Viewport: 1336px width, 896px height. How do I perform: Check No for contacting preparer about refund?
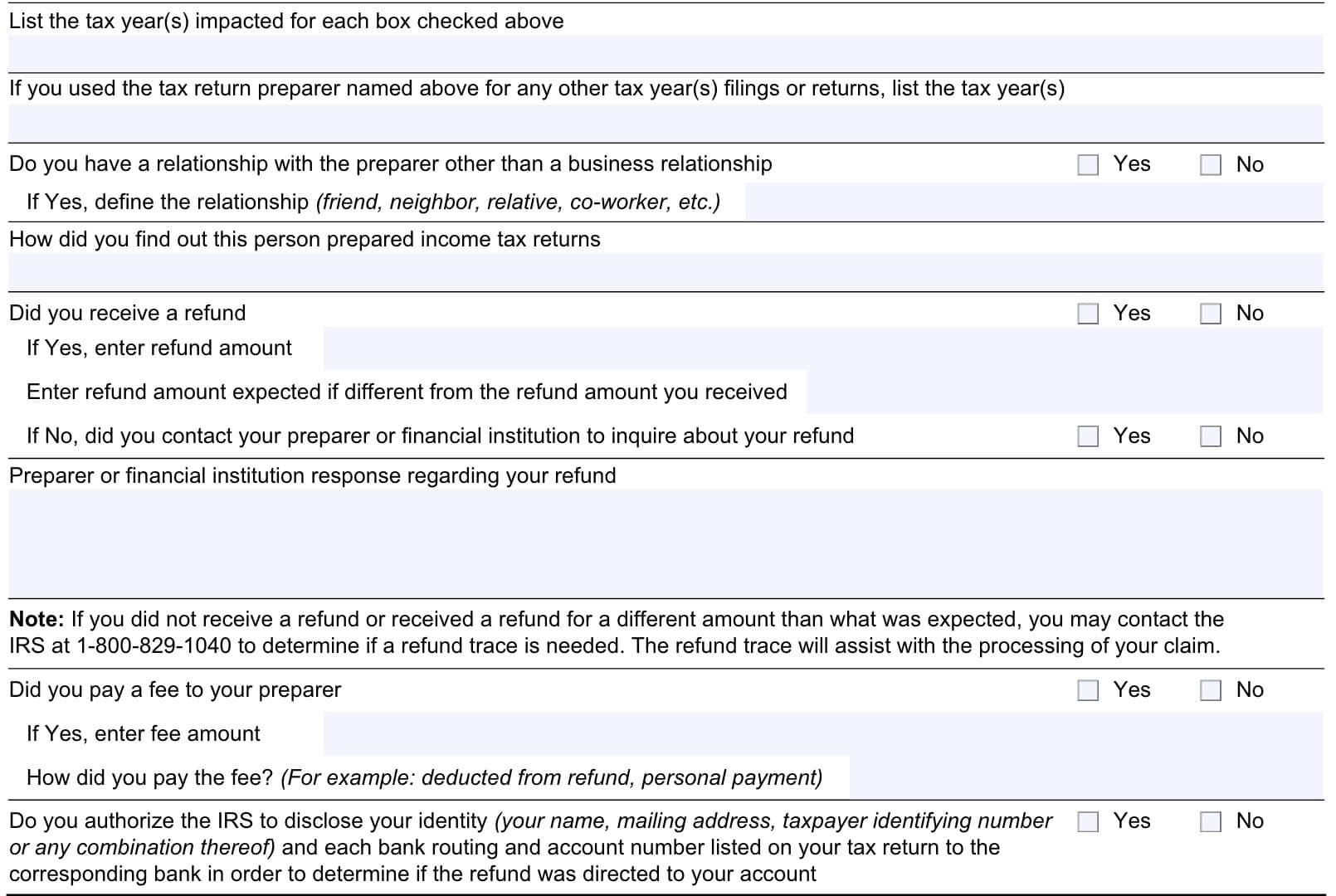[x=1211, y=436]
